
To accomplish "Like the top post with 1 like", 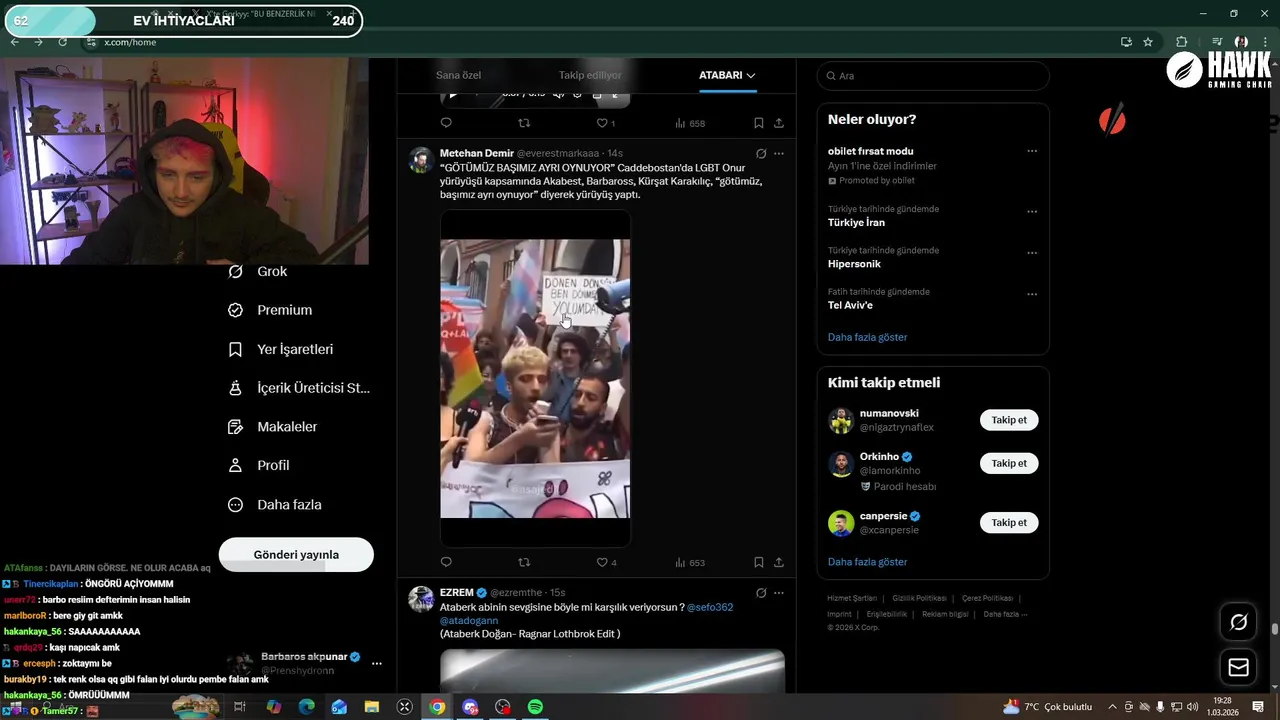I will [x=606, y=123].
